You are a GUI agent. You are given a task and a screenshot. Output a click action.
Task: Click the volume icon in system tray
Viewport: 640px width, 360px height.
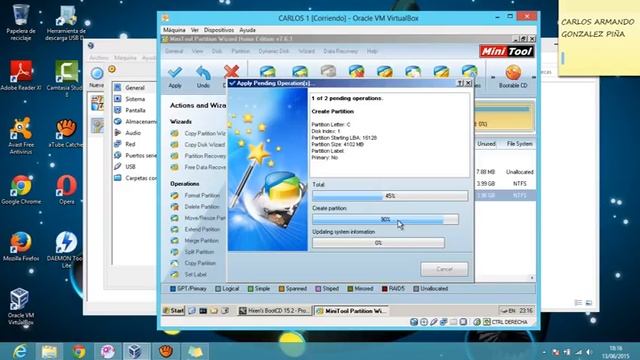pos(589,352)
